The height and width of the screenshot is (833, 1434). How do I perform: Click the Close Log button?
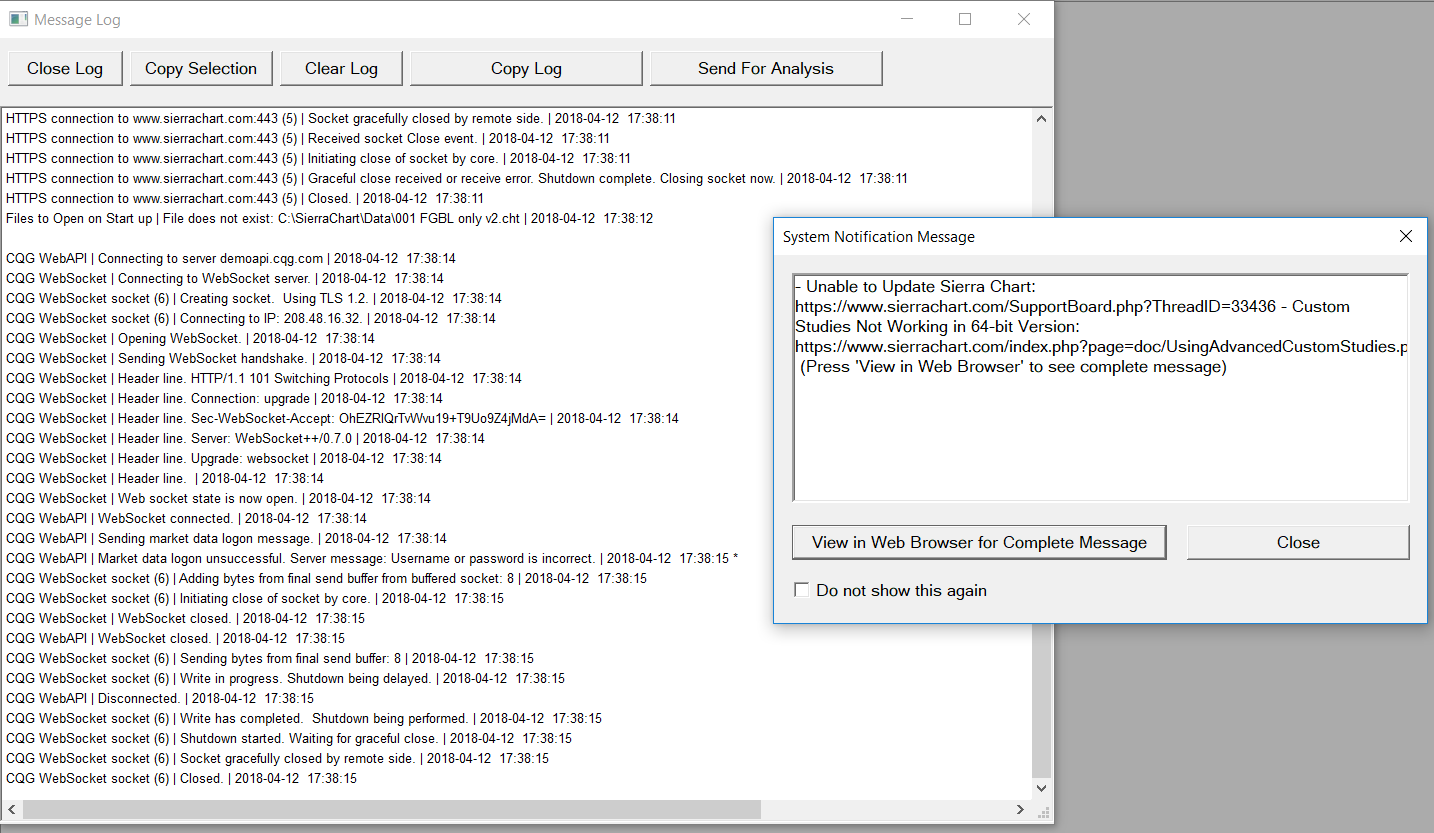[65, 68]
